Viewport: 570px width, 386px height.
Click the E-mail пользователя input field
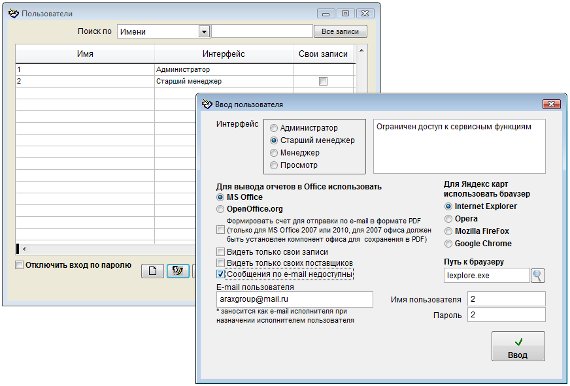(x=294, y=299)
